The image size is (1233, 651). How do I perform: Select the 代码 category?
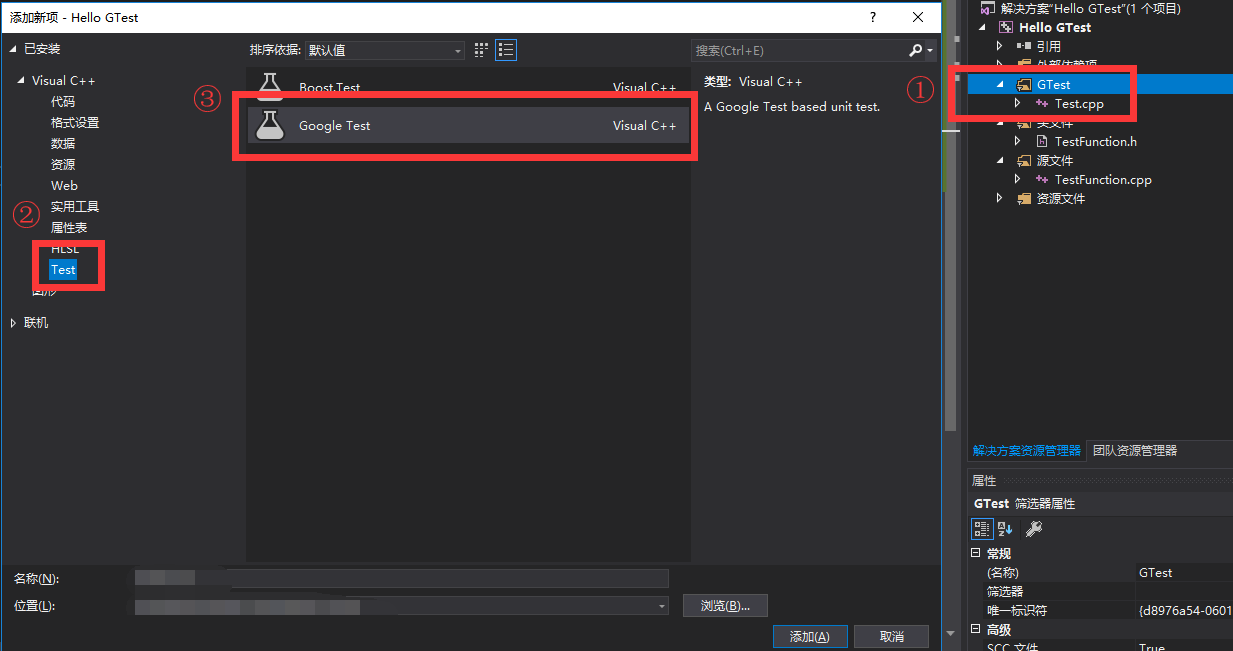pos(63,101)
